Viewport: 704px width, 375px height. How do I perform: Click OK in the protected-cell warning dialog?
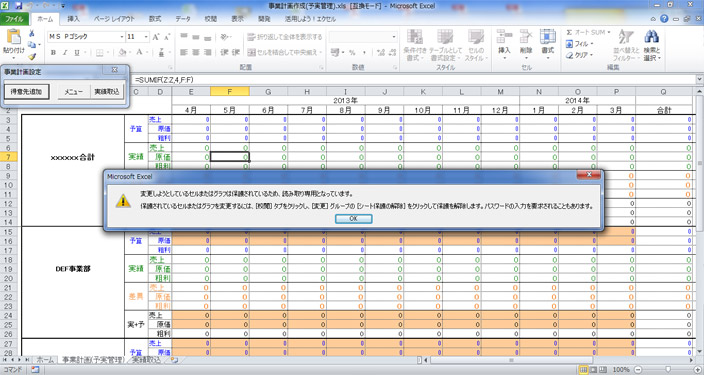click(x=353, y=219)
